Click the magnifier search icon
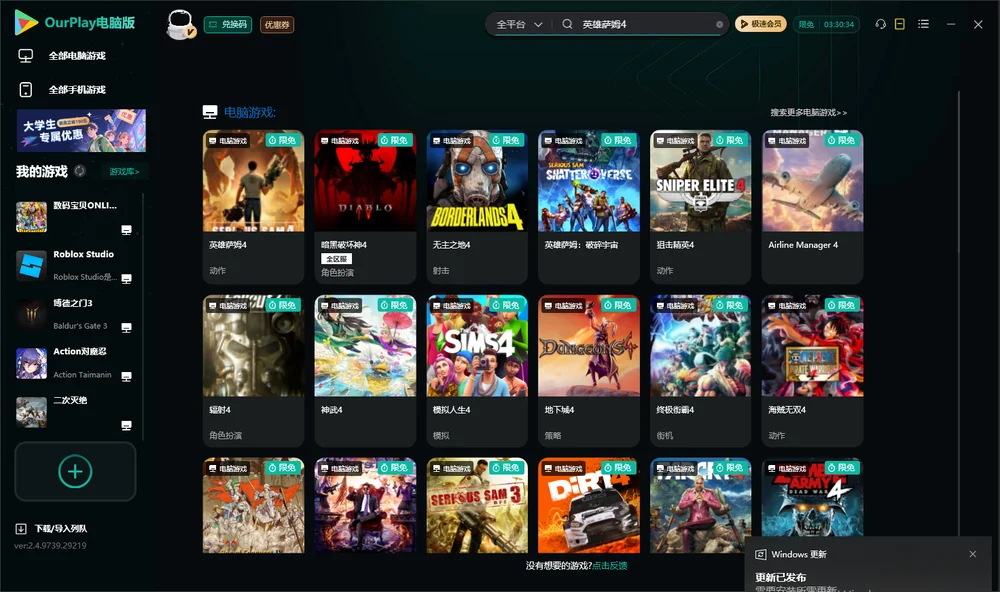This screenshot has width=1000, height=592. 567,24
